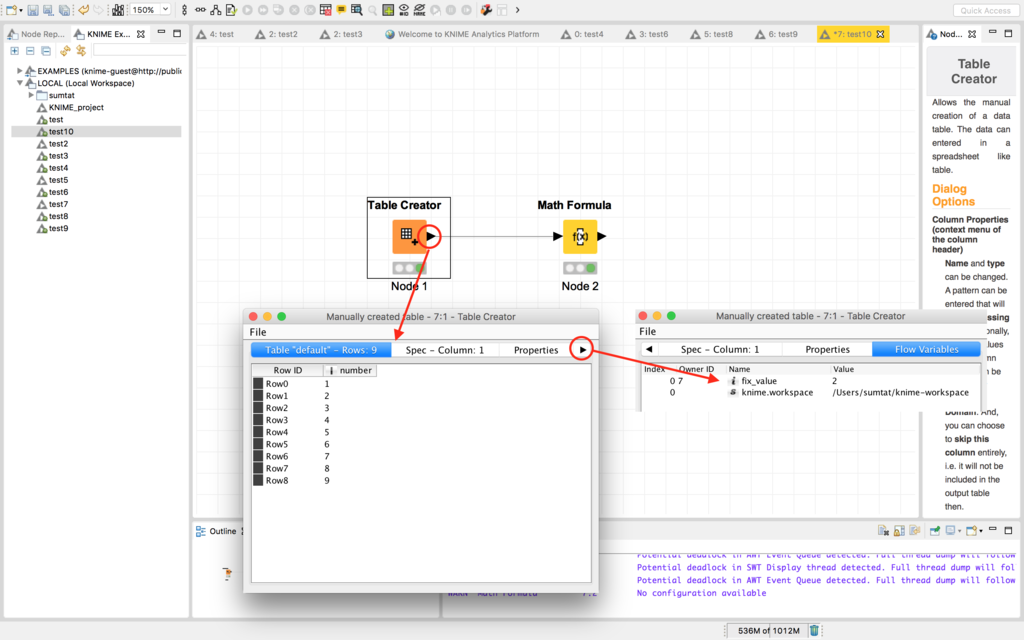Toggle the console Scroll Lock icon
The image size is (1024, 640).
pos(899,531)
